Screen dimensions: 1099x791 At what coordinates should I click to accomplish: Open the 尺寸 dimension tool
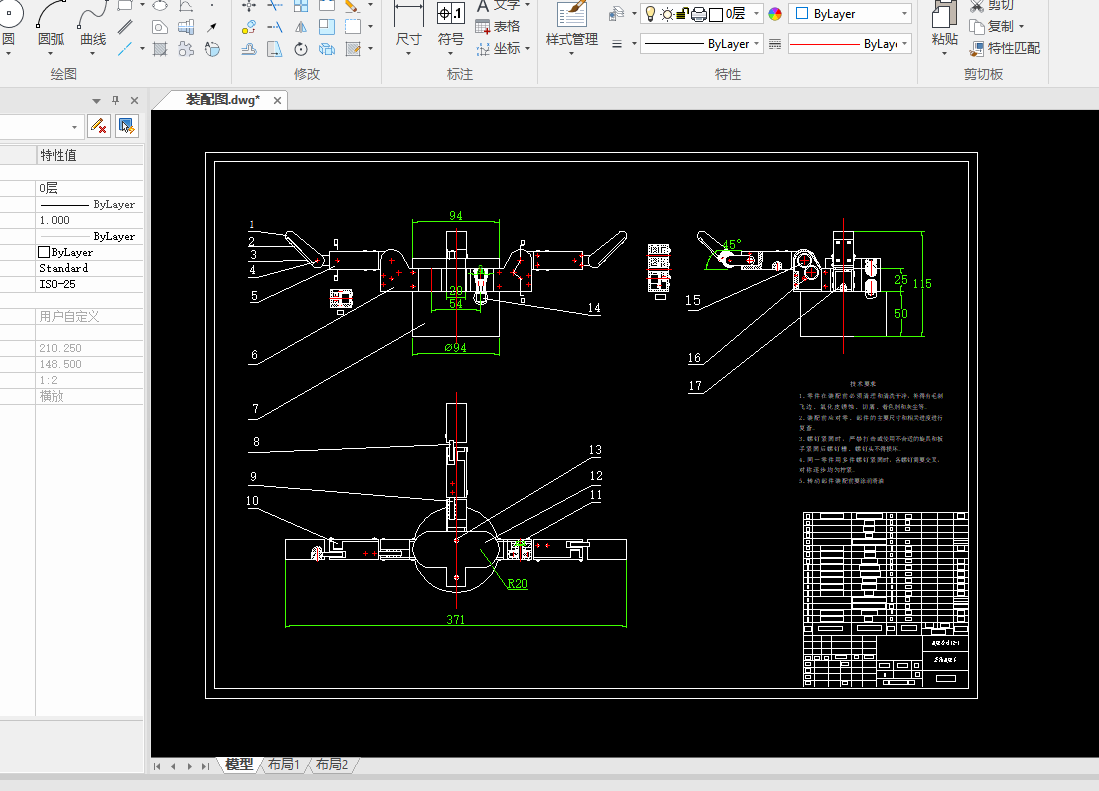coord(408,22)
